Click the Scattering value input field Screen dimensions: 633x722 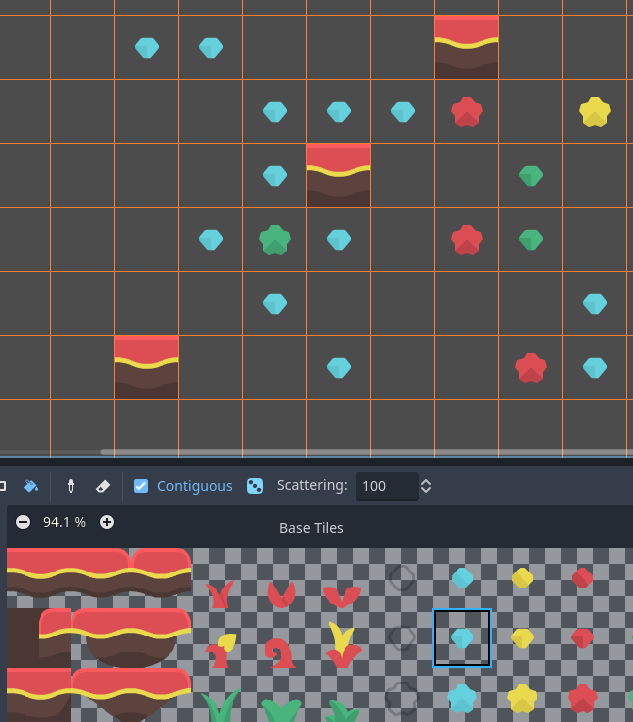tap(386, 486)
